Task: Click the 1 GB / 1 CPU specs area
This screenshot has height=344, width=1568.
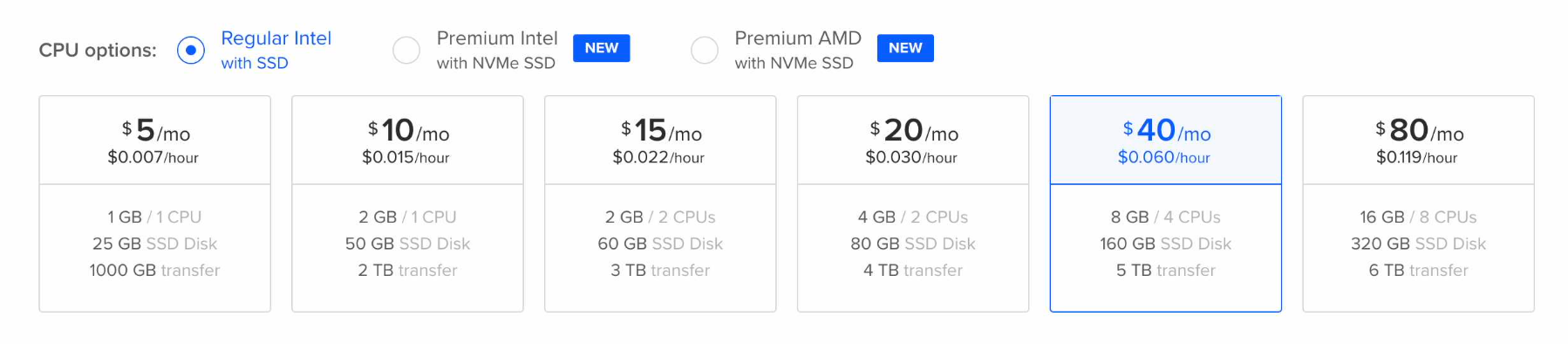Action: pyautogui.click(x=154, y=217)
